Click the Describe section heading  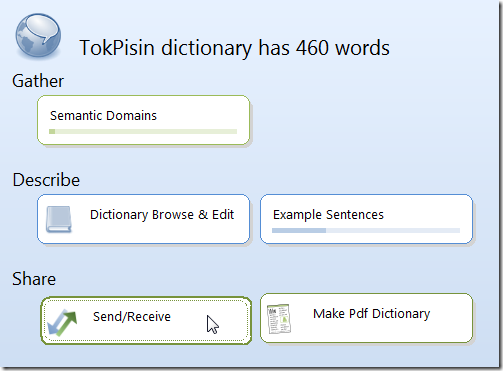click(x=46, y=180)
